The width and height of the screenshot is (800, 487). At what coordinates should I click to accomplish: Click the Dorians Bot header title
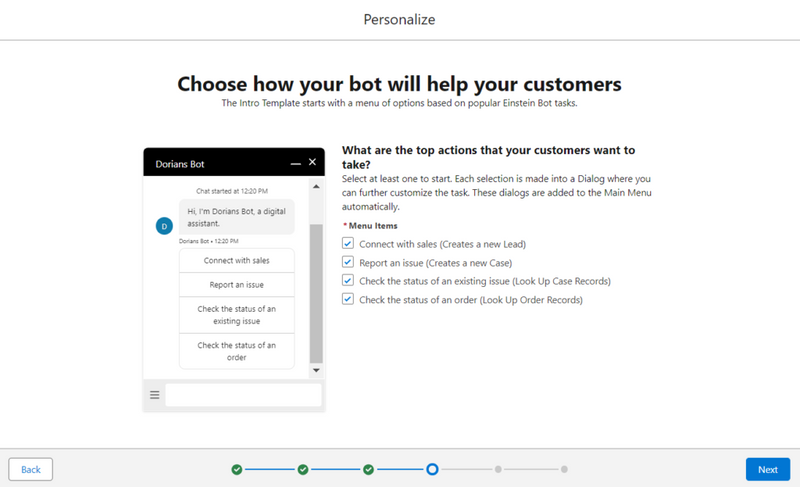tap(180, 164)
